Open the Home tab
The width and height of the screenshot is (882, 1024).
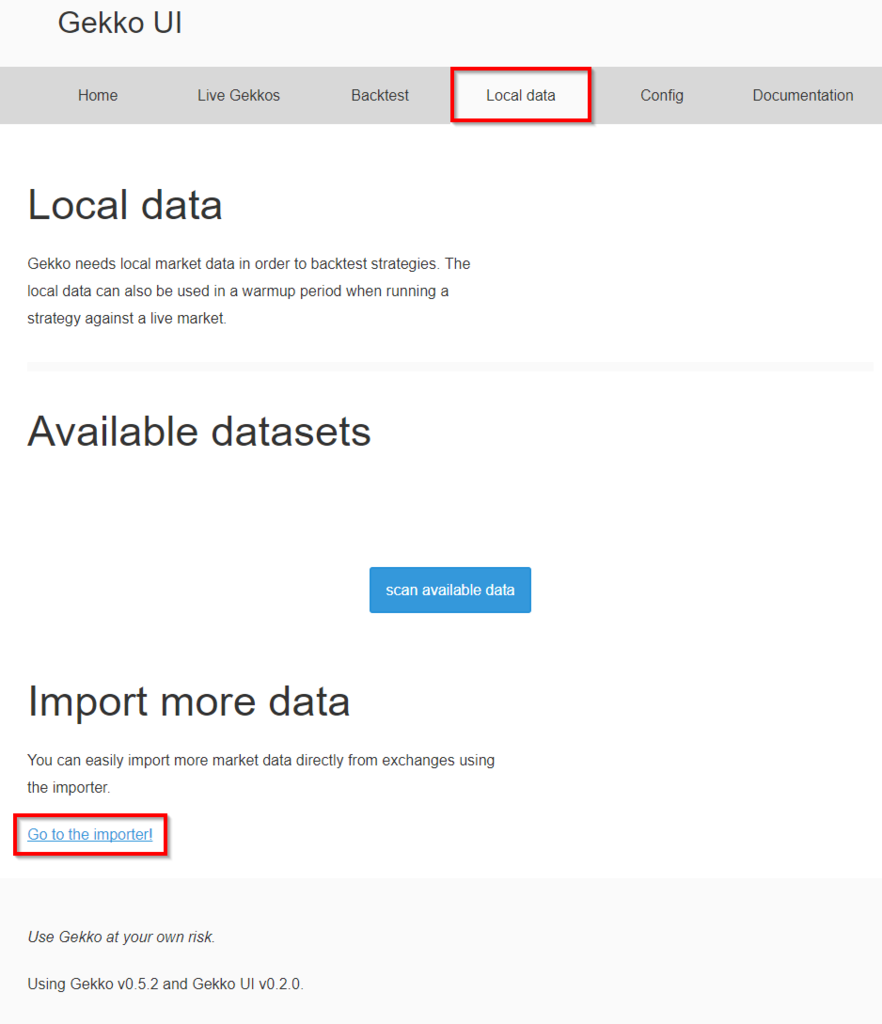pyautogui.click(x=98, y=95)
